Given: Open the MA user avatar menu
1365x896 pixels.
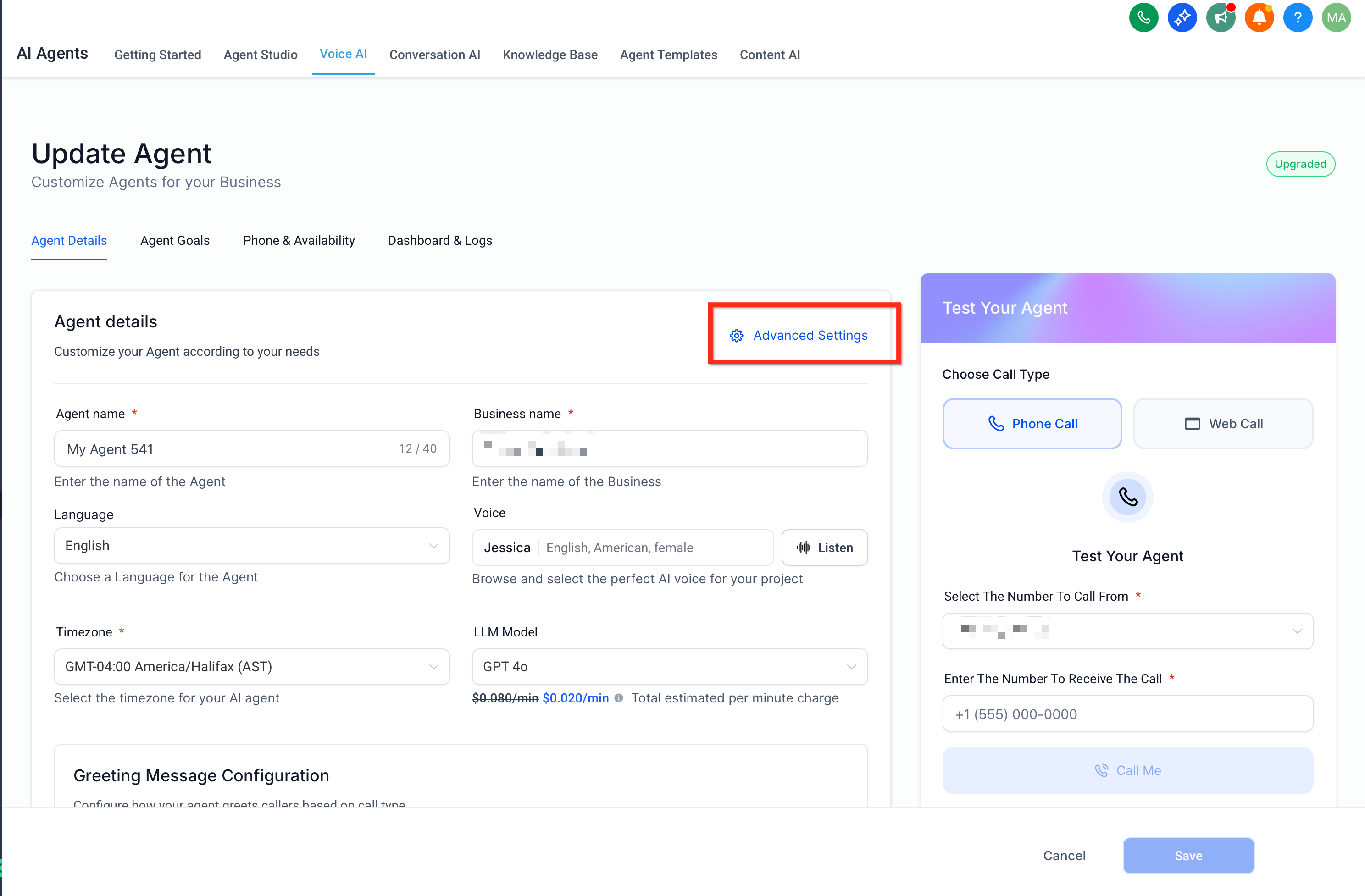Looking at the screenshot, I should click(1336, 18).
